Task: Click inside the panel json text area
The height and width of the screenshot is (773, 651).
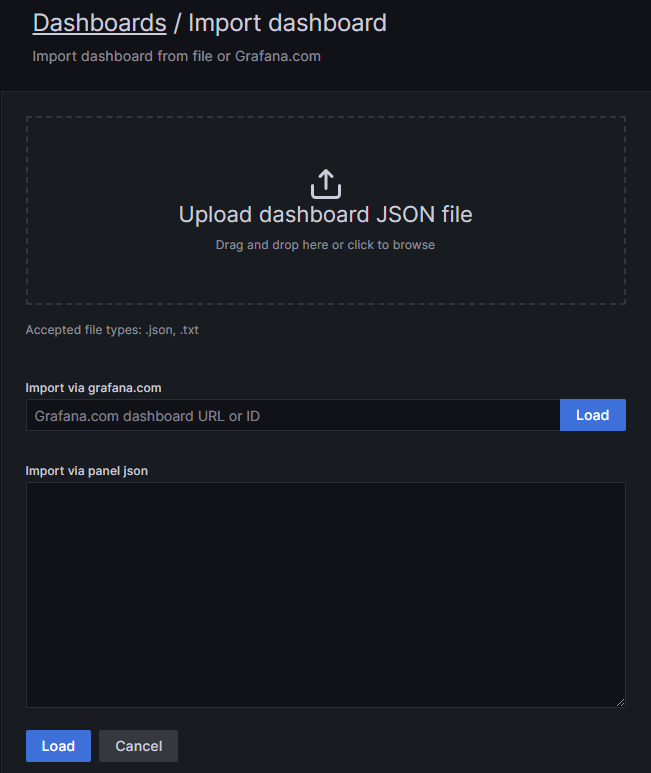Action: tap(326, 595)
